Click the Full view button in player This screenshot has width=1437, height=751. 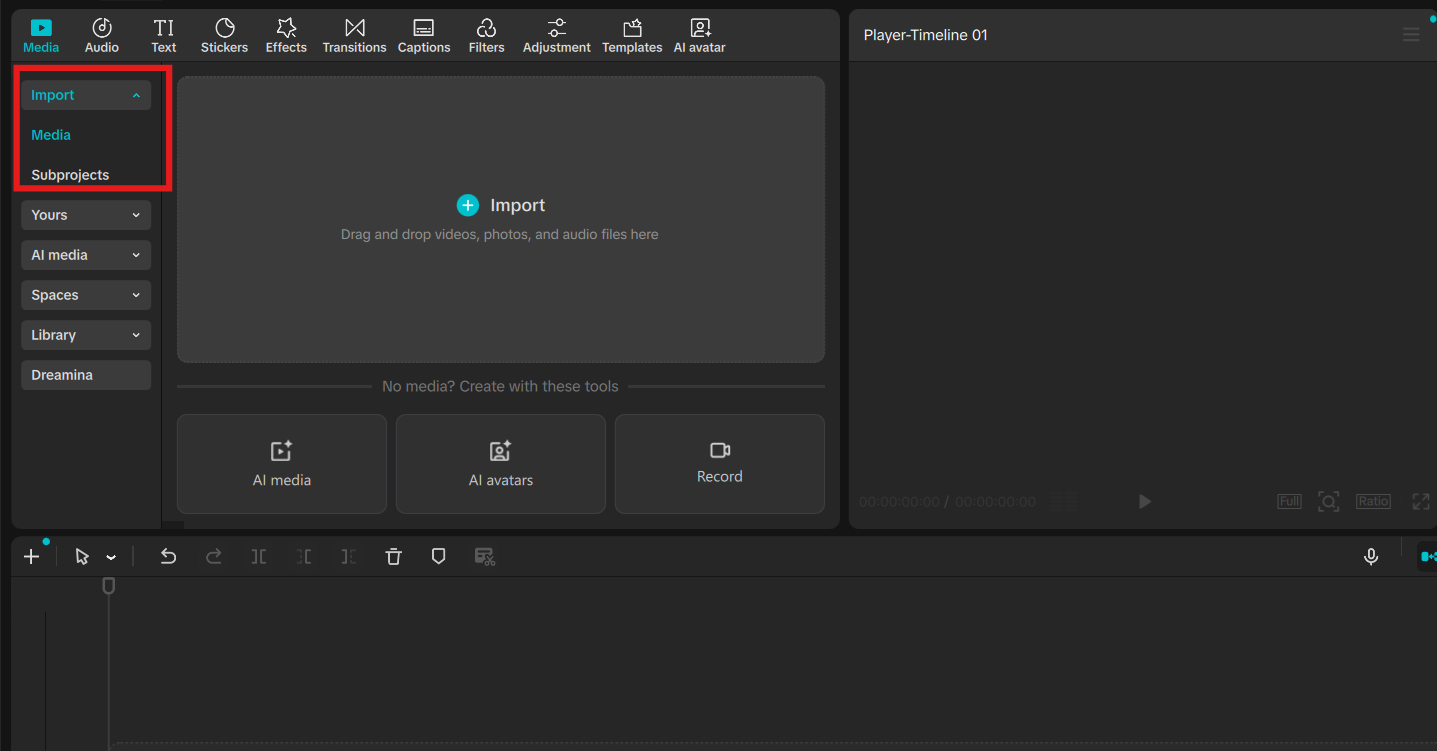pyautogui.click(x=1290, y=501)
